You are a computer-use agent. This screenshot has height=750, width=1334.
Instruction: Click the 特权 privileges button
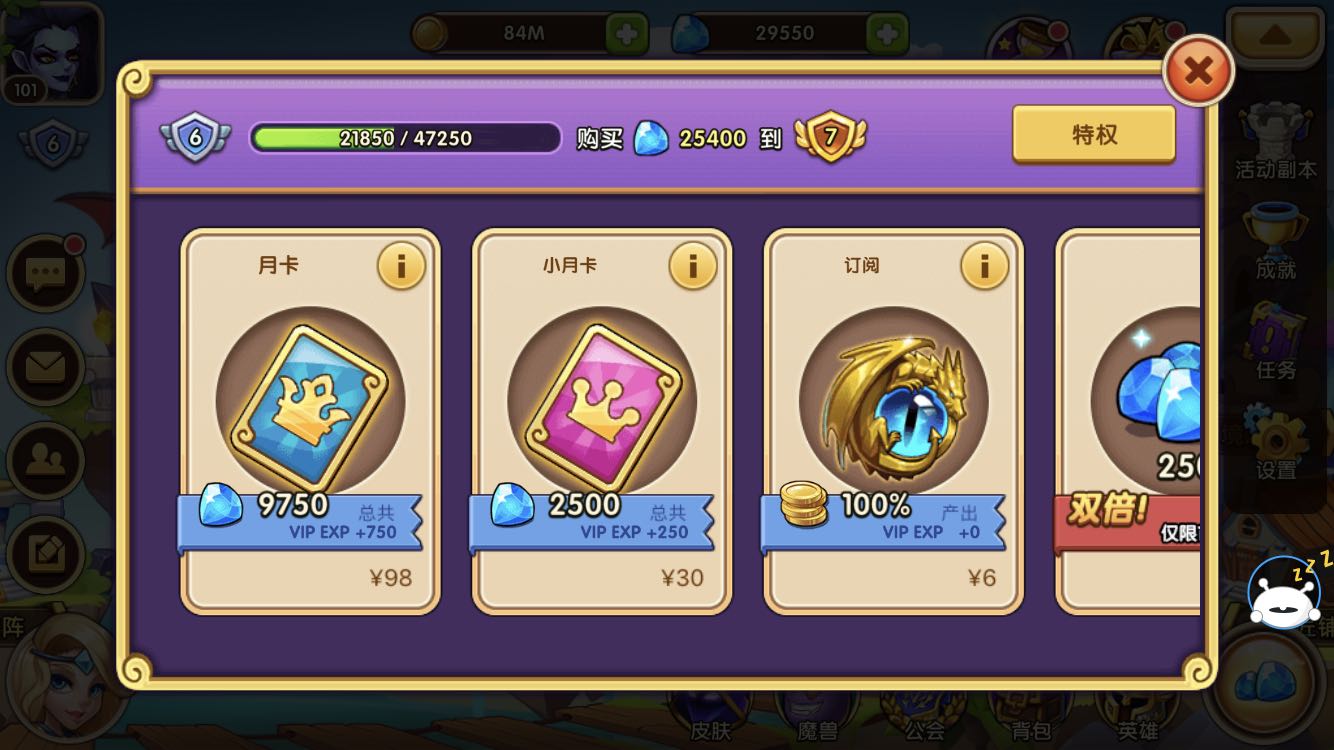(x=1094, y=134)
